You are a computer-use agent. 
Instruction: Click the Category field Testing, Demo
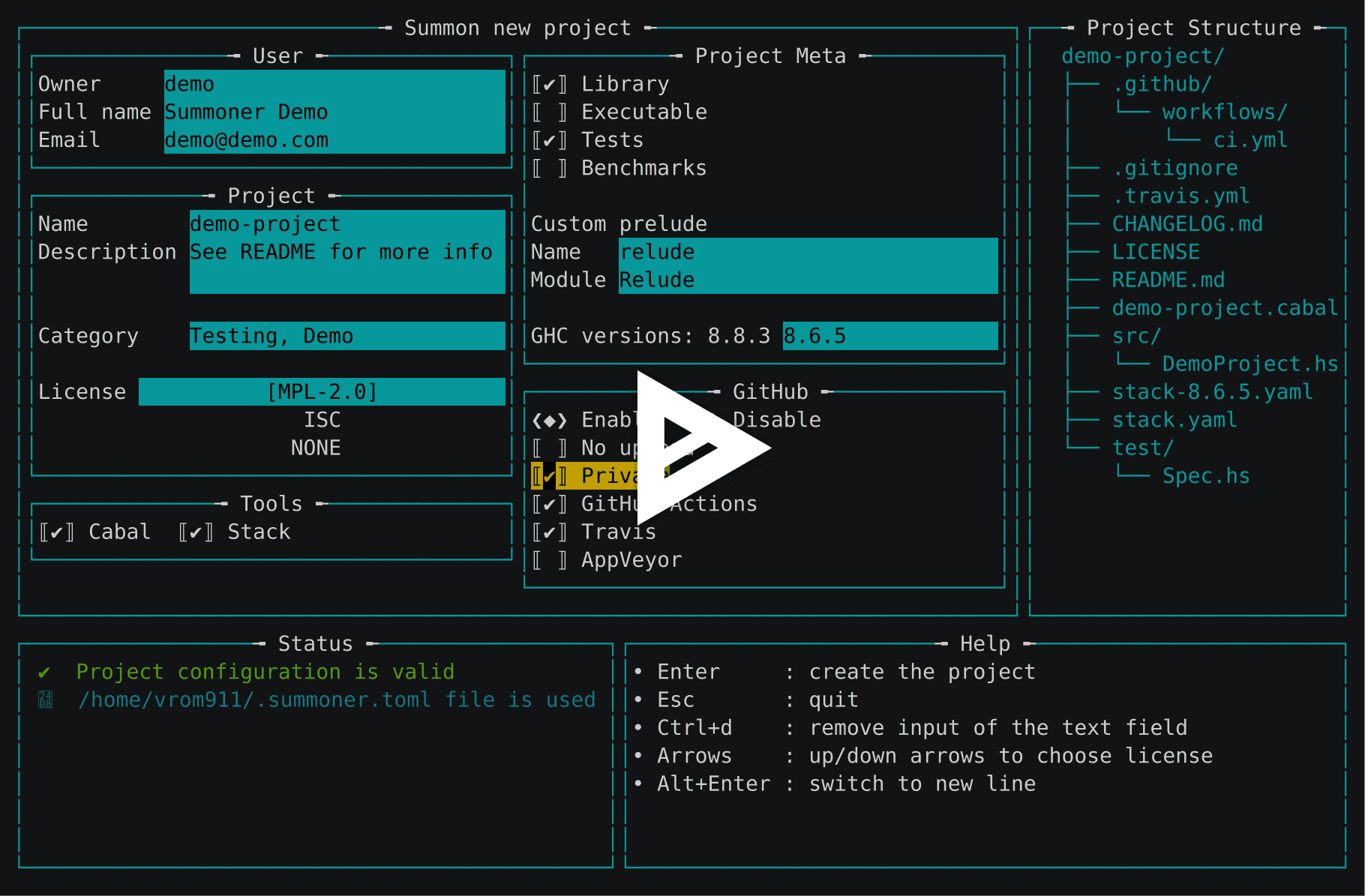pyautogui.click(x=347, y=336)
